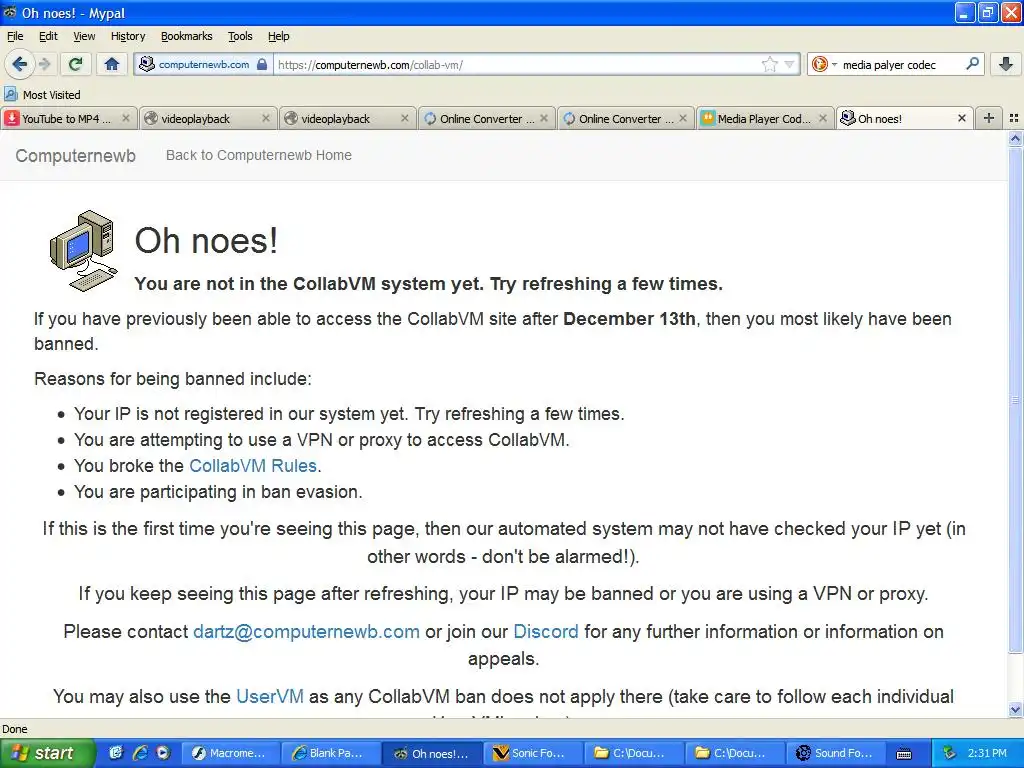Open the Tools menu

tap(240, 36)
